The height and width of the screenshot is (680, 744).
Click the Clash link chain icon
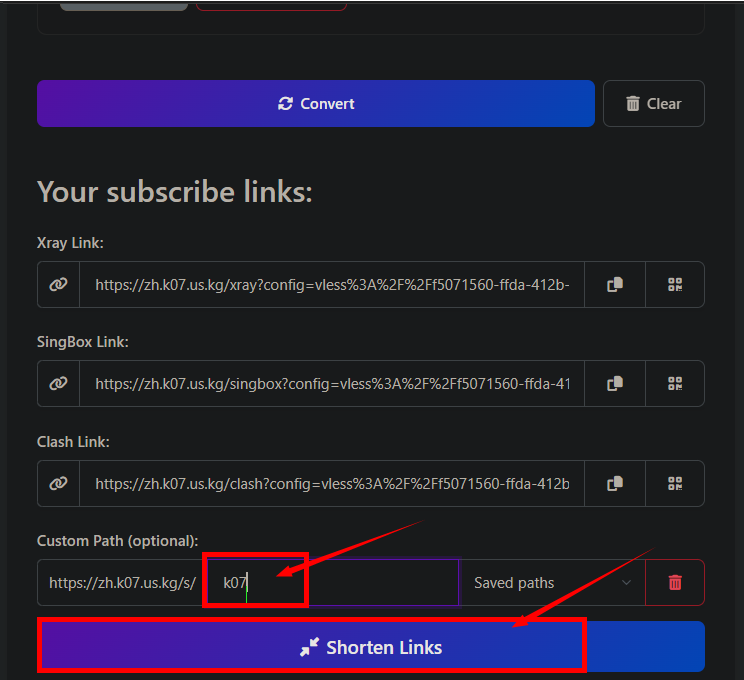(59, 484)
